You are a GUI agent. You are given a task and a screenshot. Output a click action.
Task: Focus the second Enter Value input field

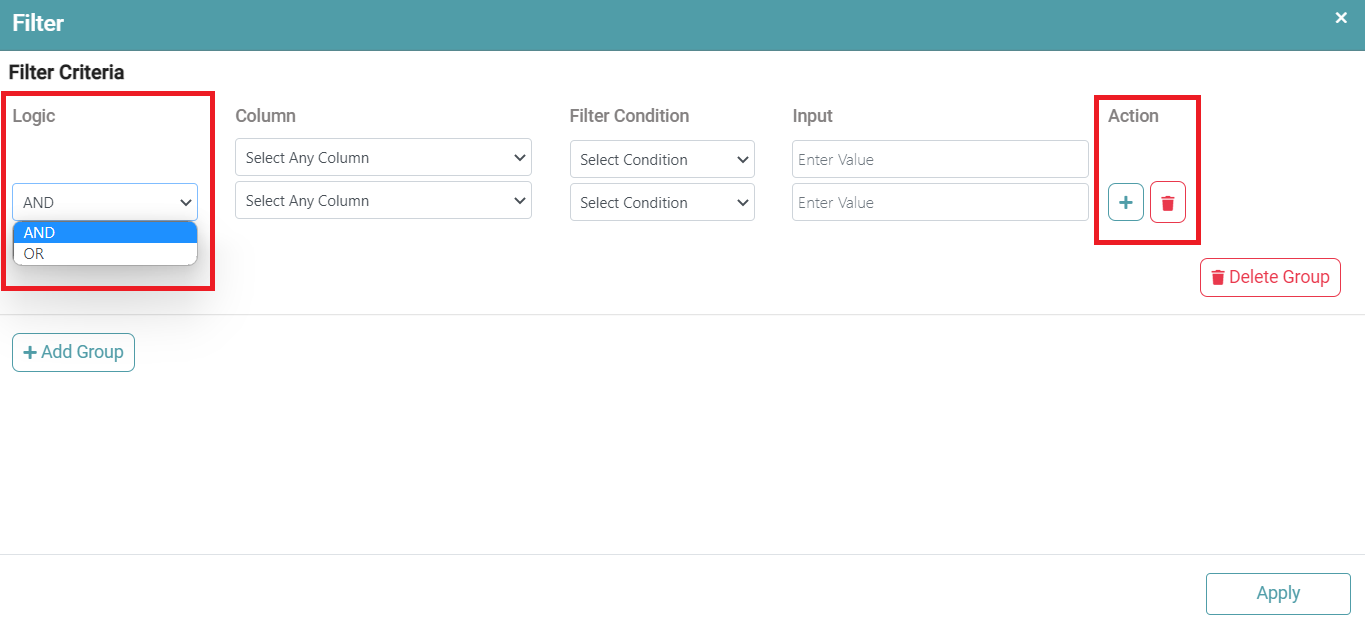[939, 203]
